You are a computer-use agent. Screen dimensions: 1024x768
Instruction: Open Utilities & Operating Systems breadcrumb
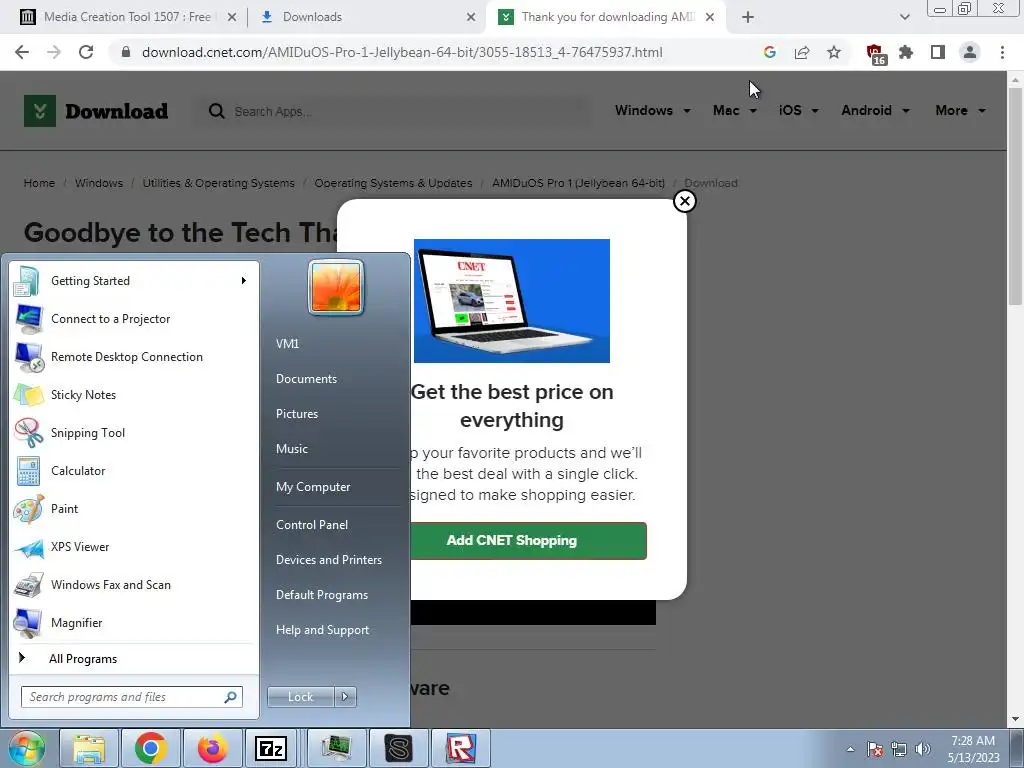[x=219, y=183]
